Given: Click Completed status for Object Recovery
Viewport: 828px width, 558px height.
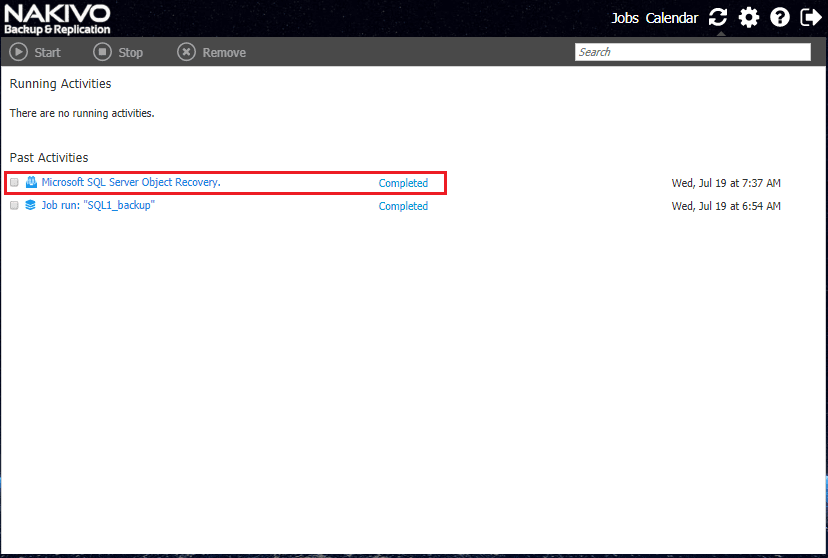Looking at the screenshot, I should [403, 183].
